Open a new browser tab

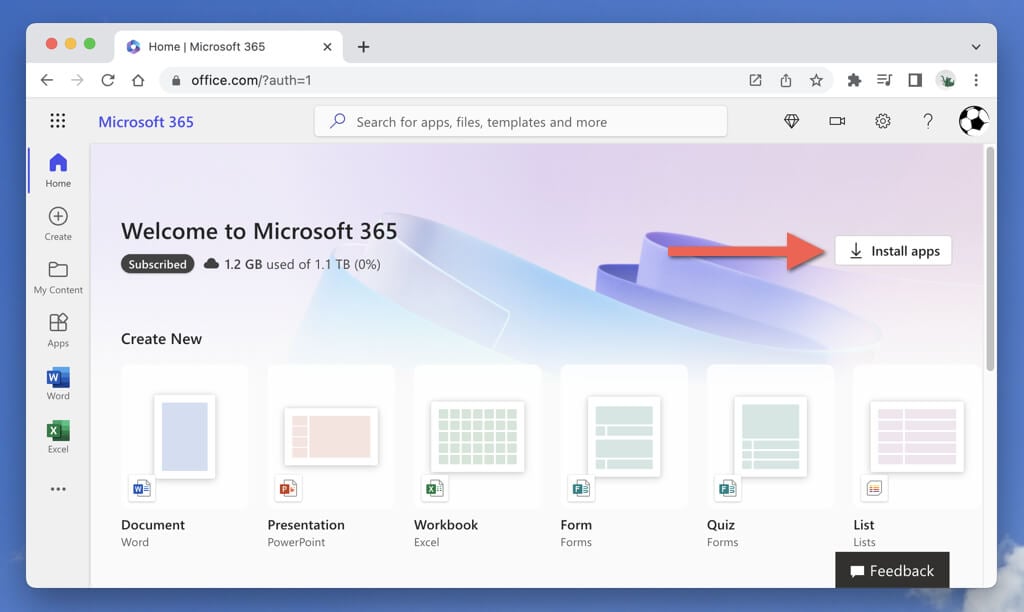363,47
